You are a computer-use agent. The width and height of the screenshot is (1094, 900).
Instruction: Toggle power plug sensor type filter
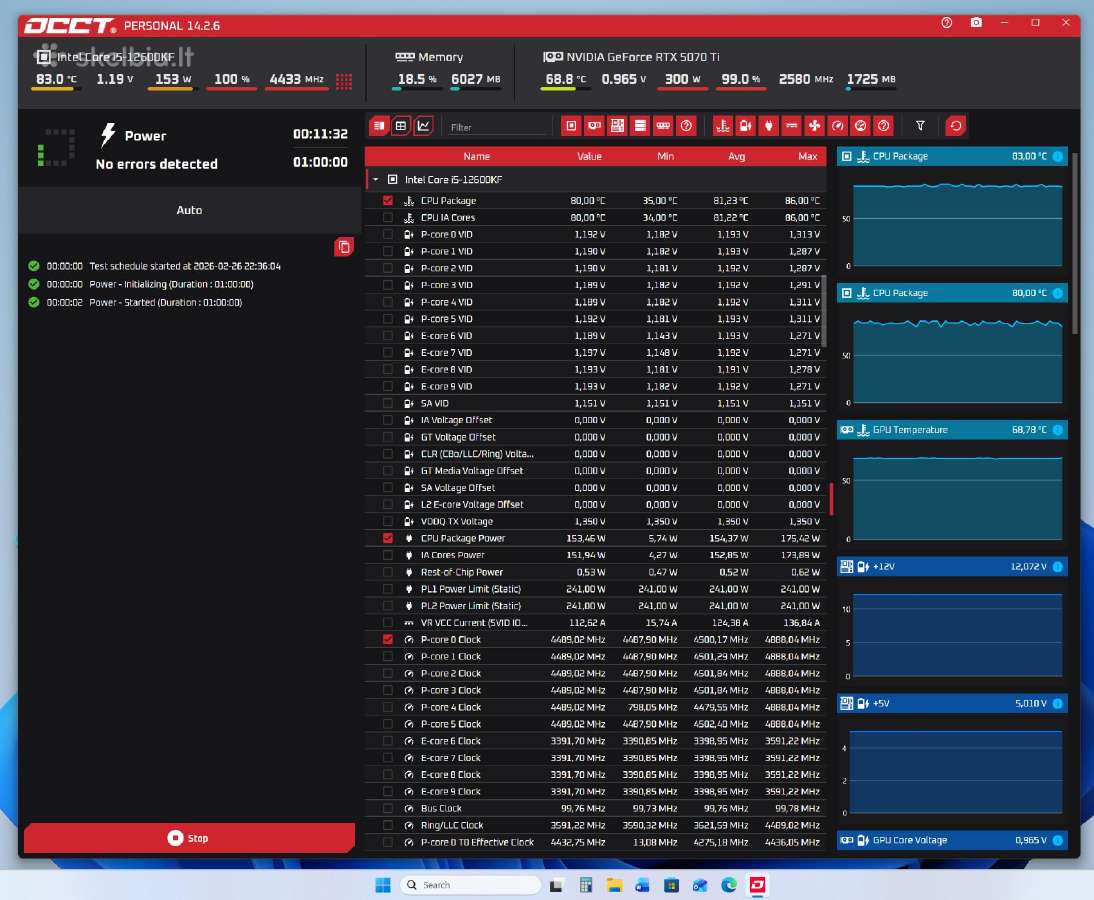(x=769, y=126)
